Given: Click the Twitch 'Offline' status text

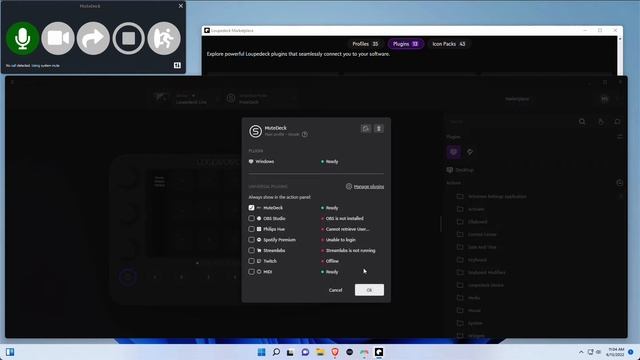Looking at the screenshot, I should point(332,261).
